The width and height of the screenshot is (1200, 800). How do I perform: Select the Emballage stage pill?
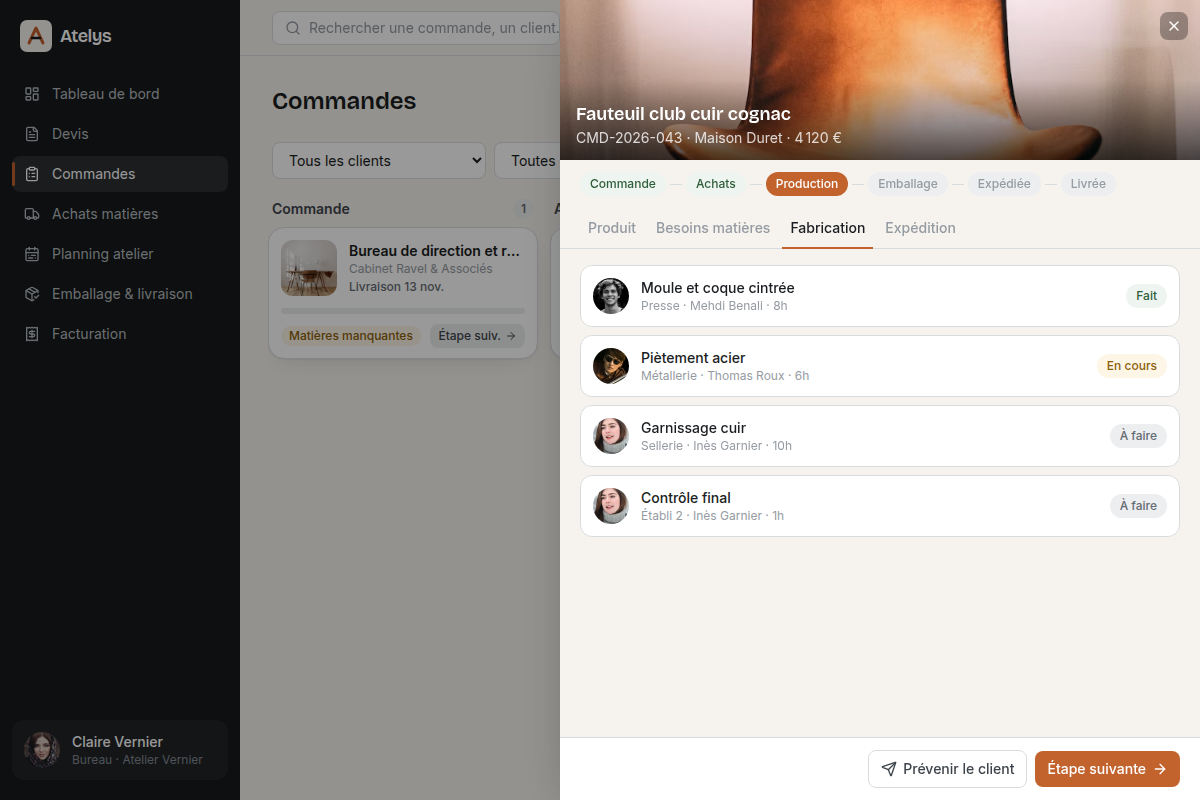(x=908, y=184)
